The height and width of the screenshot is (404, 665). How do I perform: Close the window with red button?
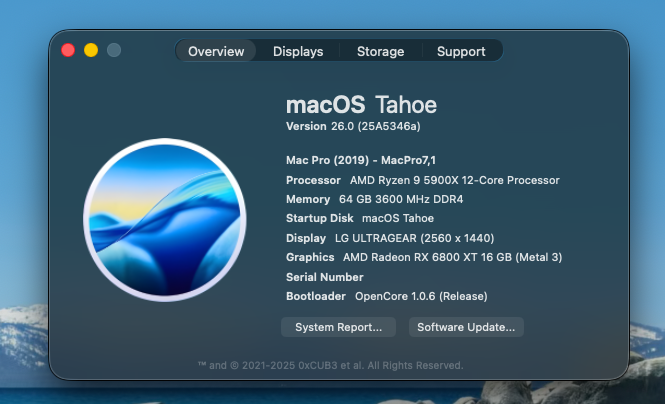68,50
